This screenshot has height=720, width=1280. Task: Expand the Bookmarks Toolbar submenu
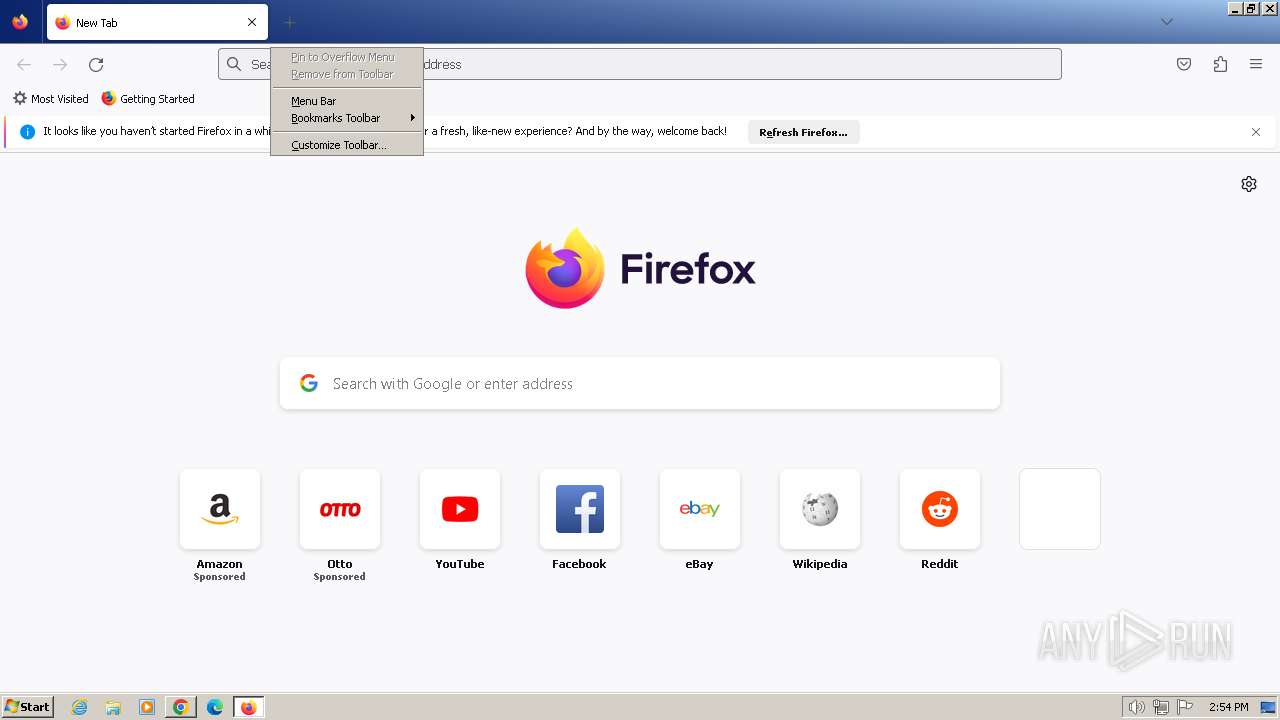point(347,118)
